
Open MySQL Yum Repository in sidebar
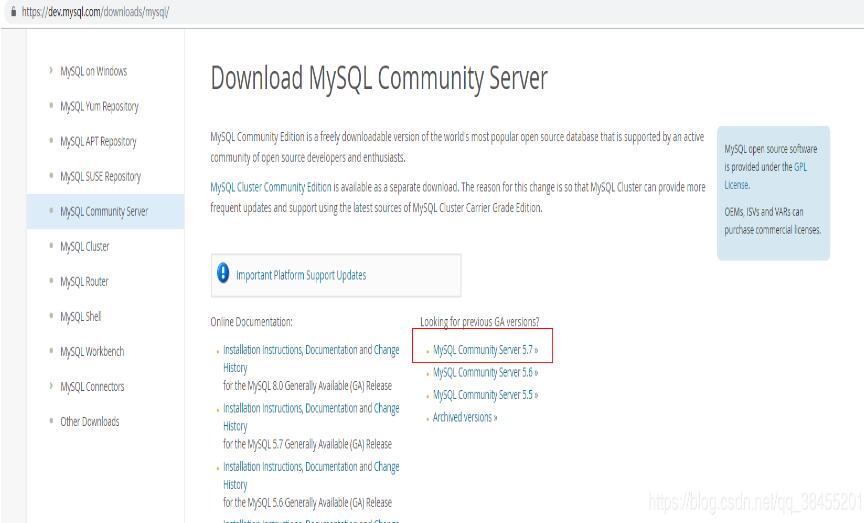click(x=99, y=107)
